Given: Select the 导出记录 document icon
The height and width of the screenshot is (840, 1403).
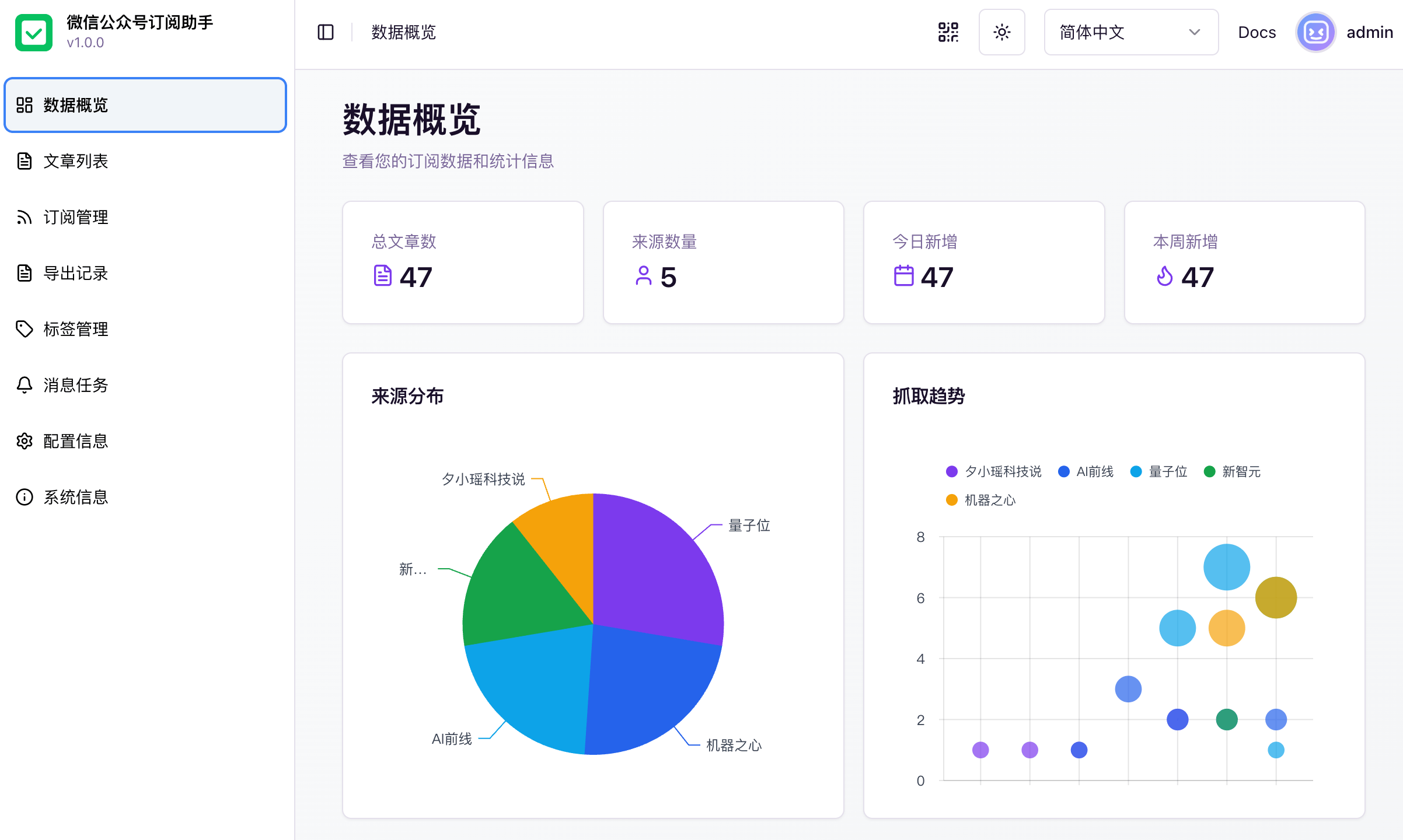Looking at the screenshot, I should coord(25,273).
